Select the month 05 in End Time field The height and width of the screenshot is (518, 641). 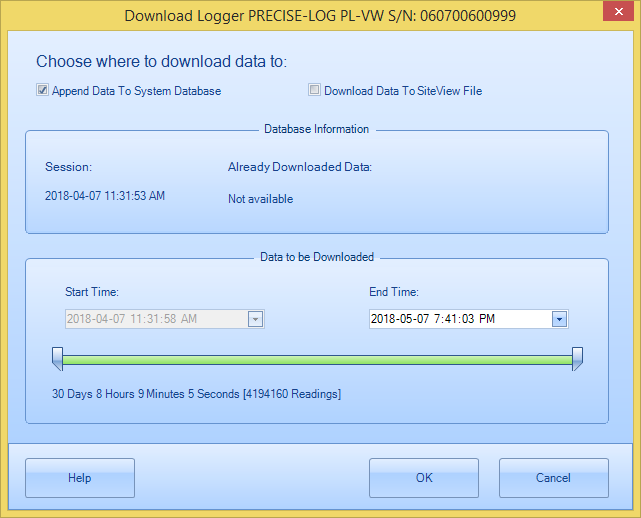coord(407,319)
